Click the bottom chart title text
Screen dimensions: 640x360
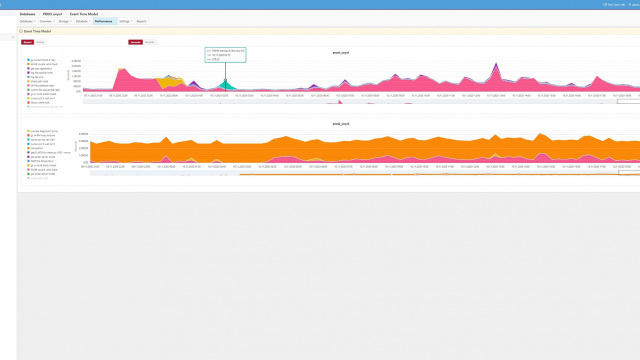pos(341,124)
